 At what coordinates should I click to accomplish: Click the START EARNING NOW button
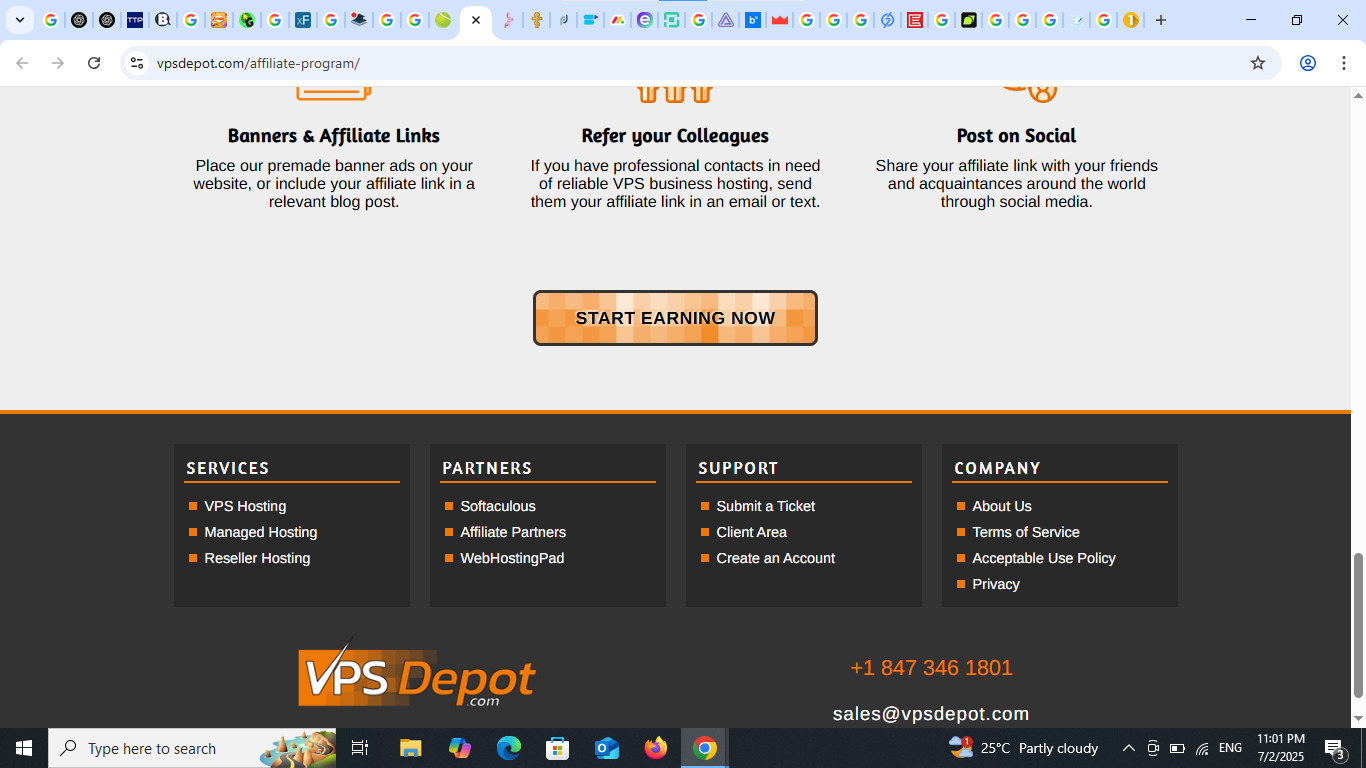point(675,318)
